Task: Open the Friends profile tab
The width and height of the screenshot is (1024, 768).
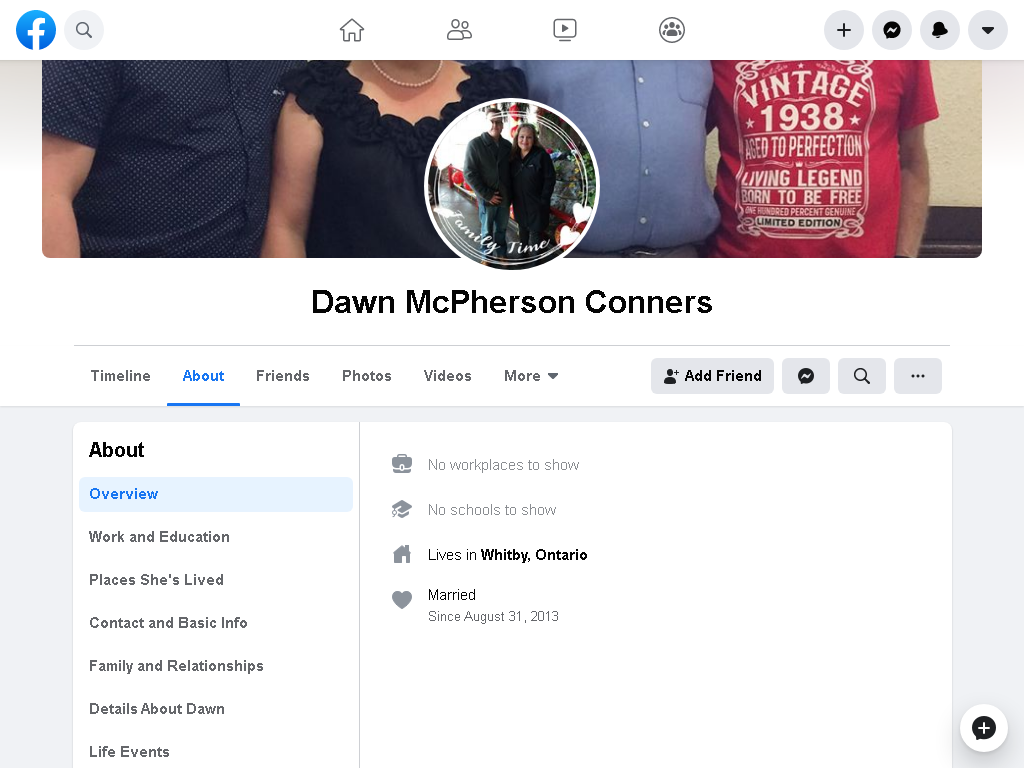Action: click(283, 376)
